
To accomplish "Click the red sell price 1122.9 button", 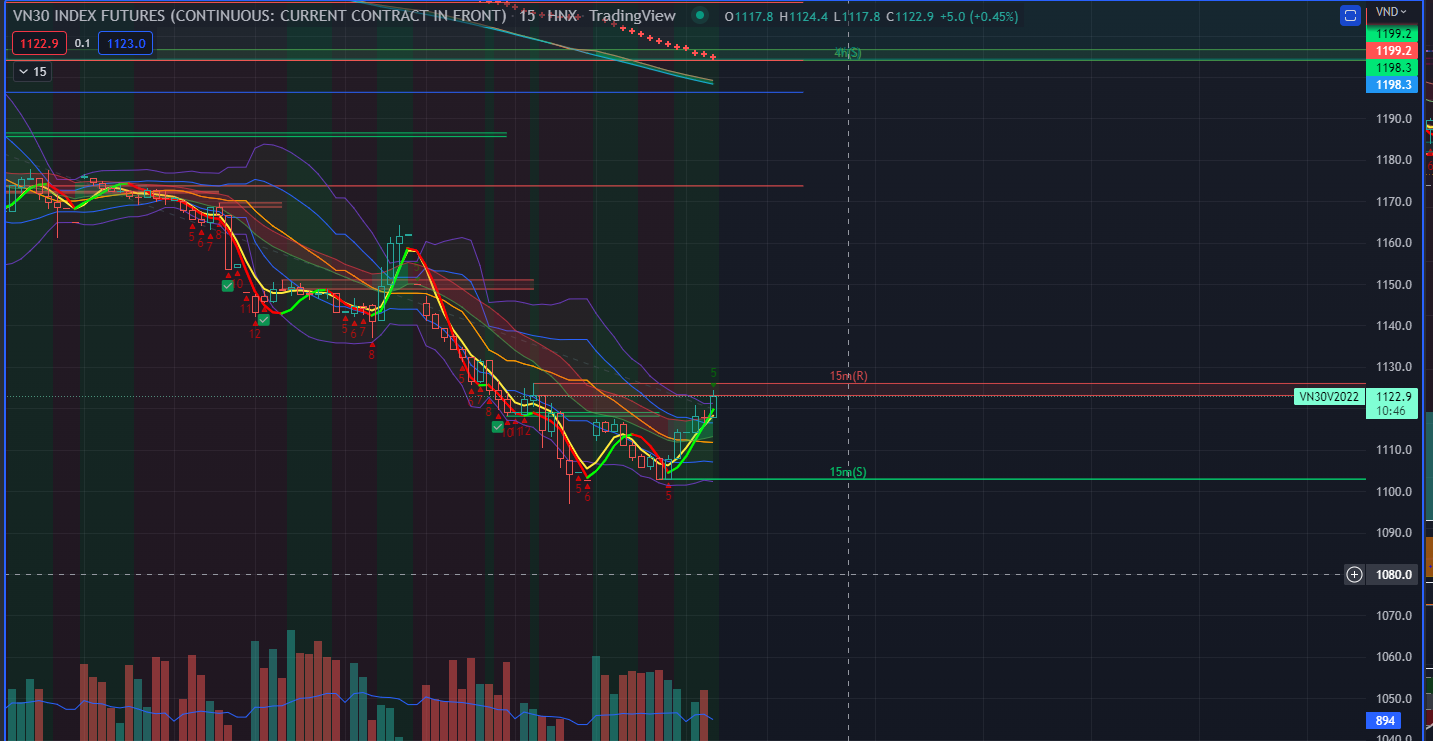I will 38,43.
